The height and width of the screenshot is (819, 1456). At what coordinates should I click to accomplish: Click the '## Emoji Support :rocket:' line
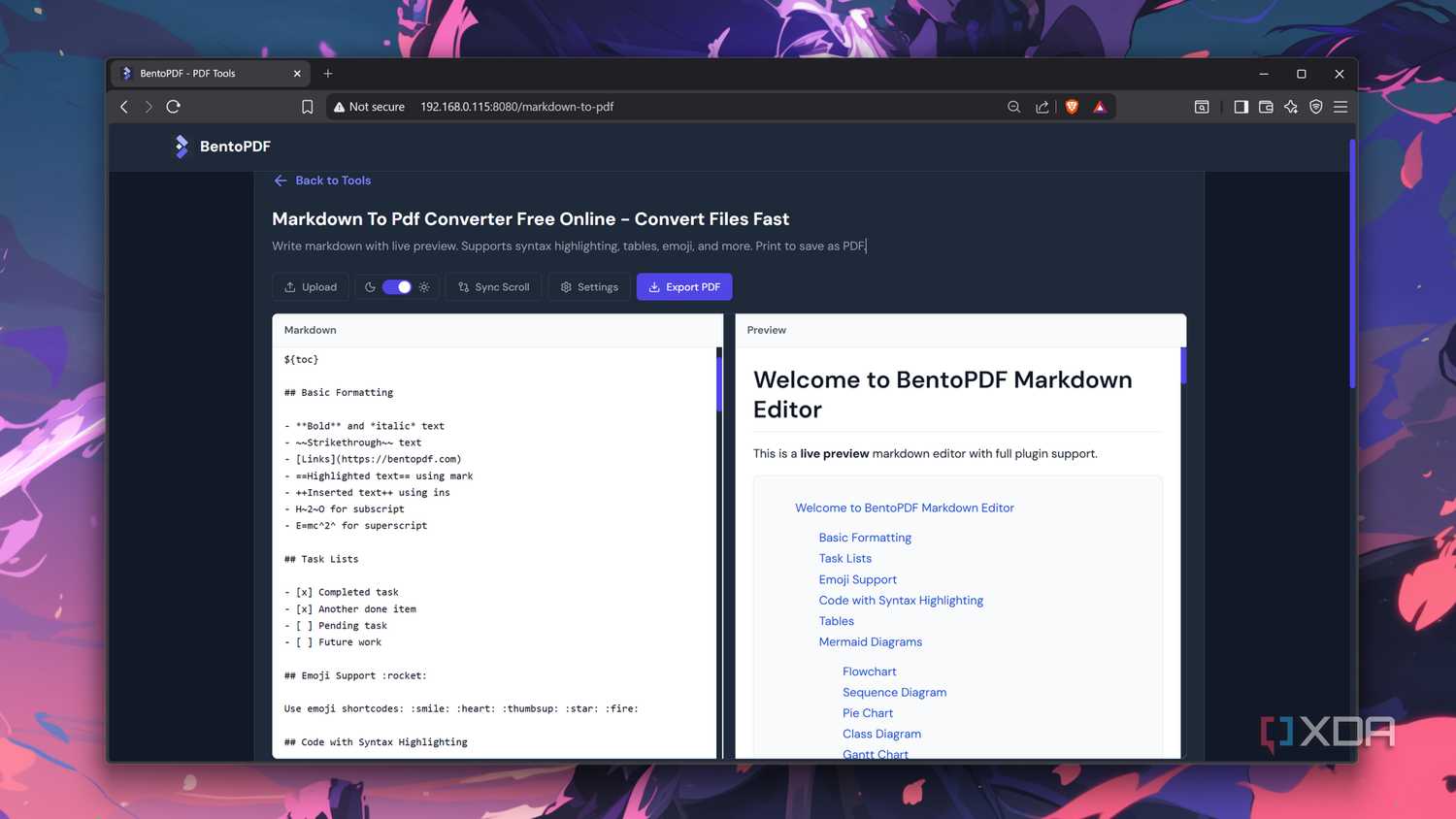355,675
